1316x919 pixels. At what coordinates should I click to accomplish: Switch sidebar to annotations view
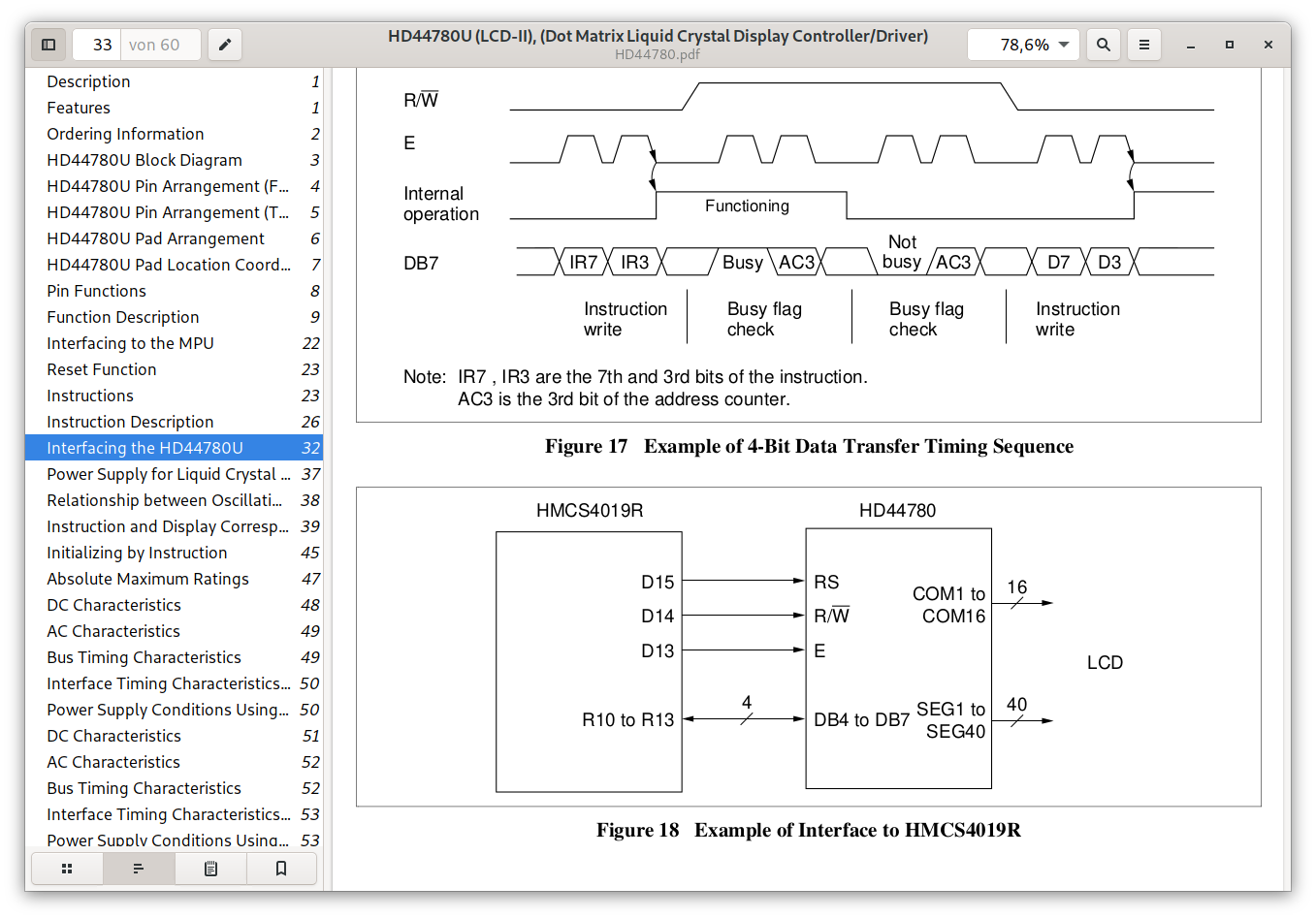click(210, 869)
